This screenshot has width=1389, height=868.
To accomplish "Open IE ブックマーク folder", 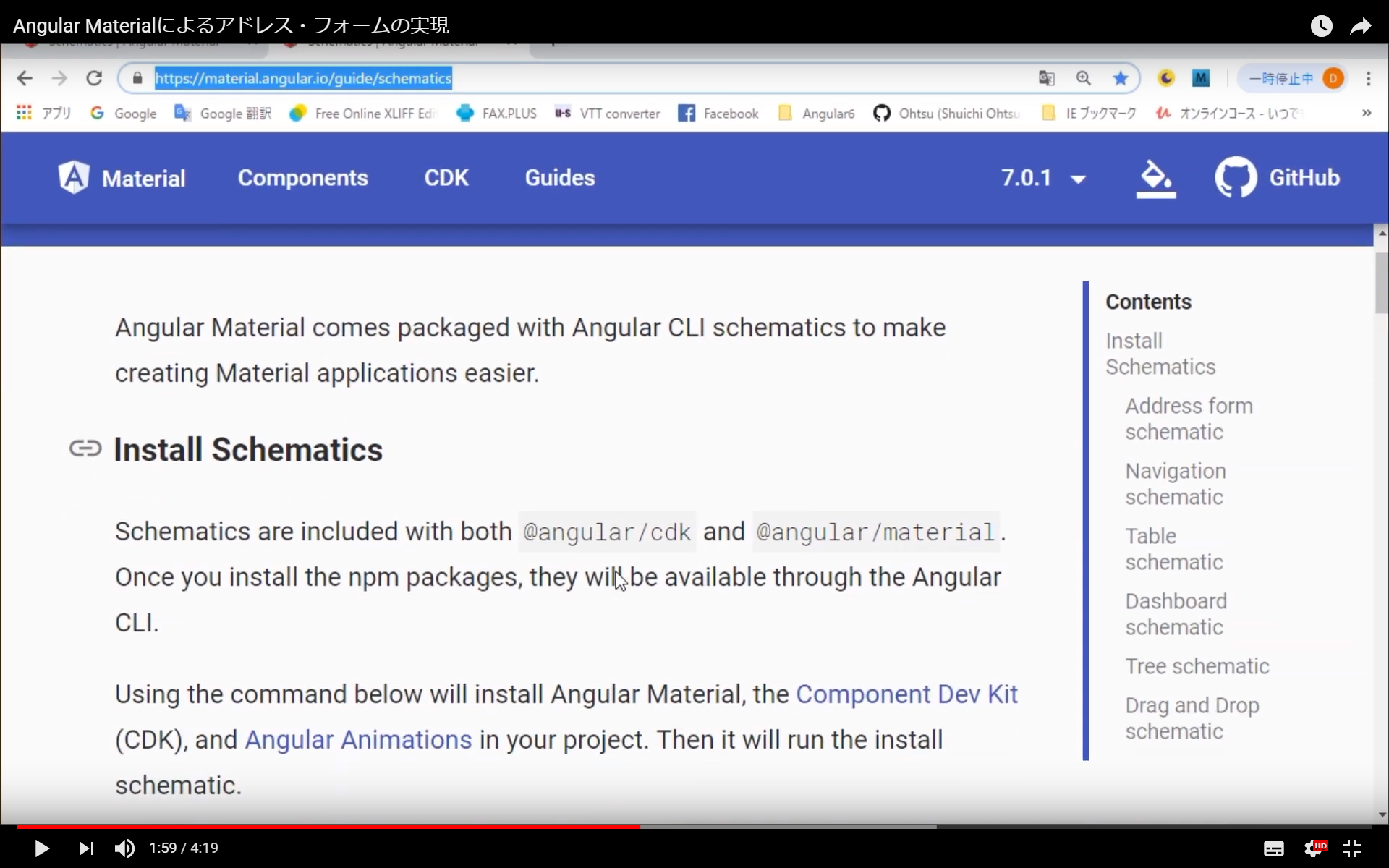I will tap(1089, 114).
